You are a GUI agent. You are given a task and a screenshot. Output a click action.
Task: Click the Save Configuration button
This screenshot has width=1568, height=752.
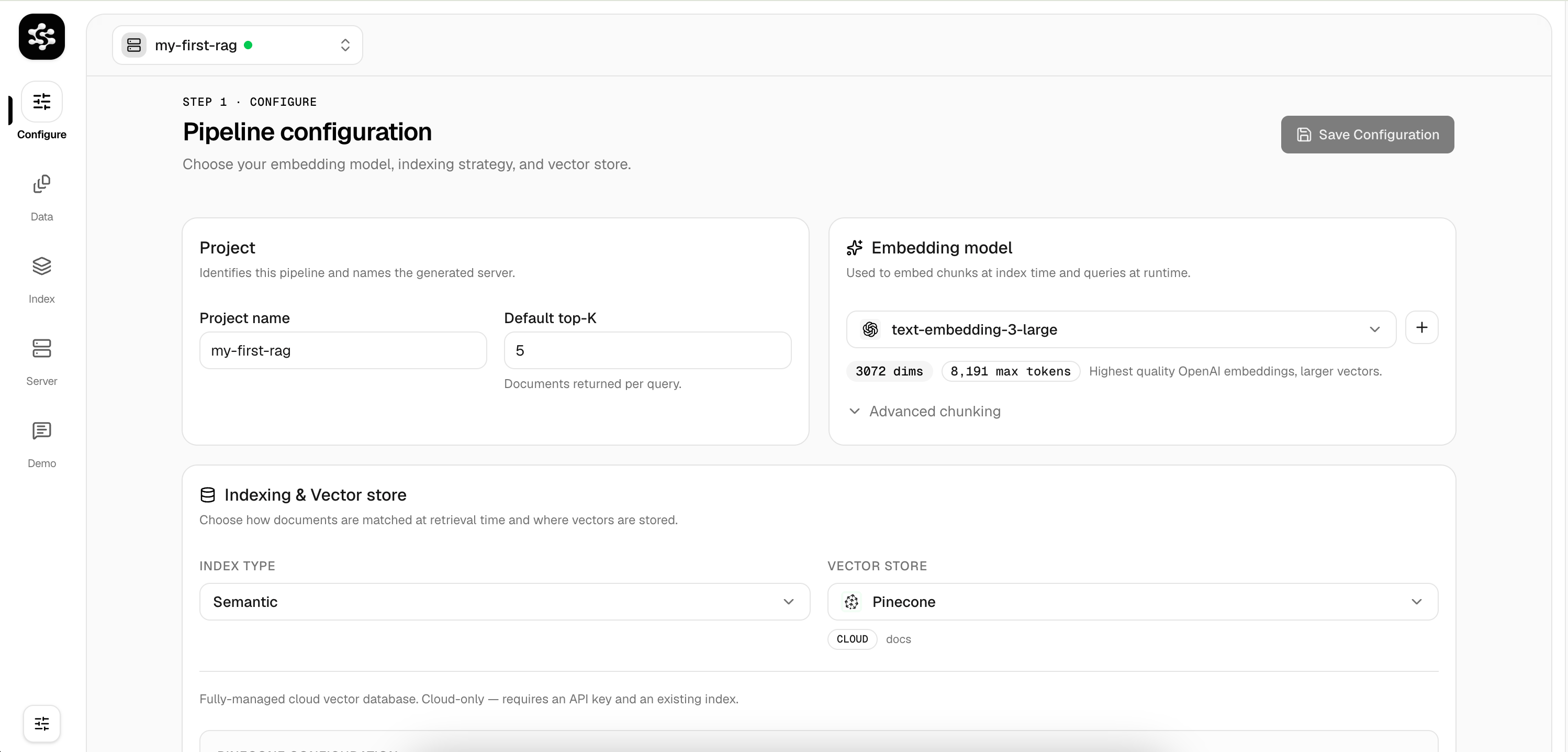(1367, 135)
